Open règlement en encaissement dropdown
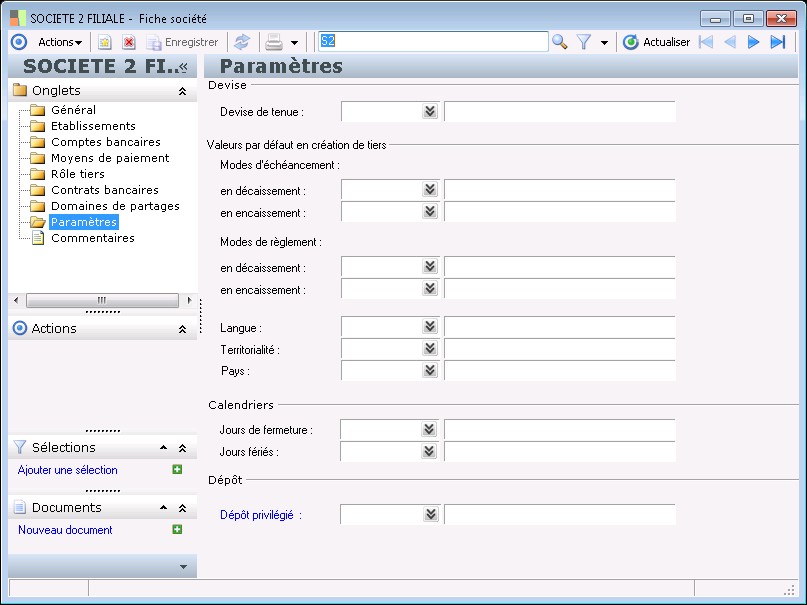Image resolution: width=807 pixels, height=605 pixels. click(x=430, y=289)
